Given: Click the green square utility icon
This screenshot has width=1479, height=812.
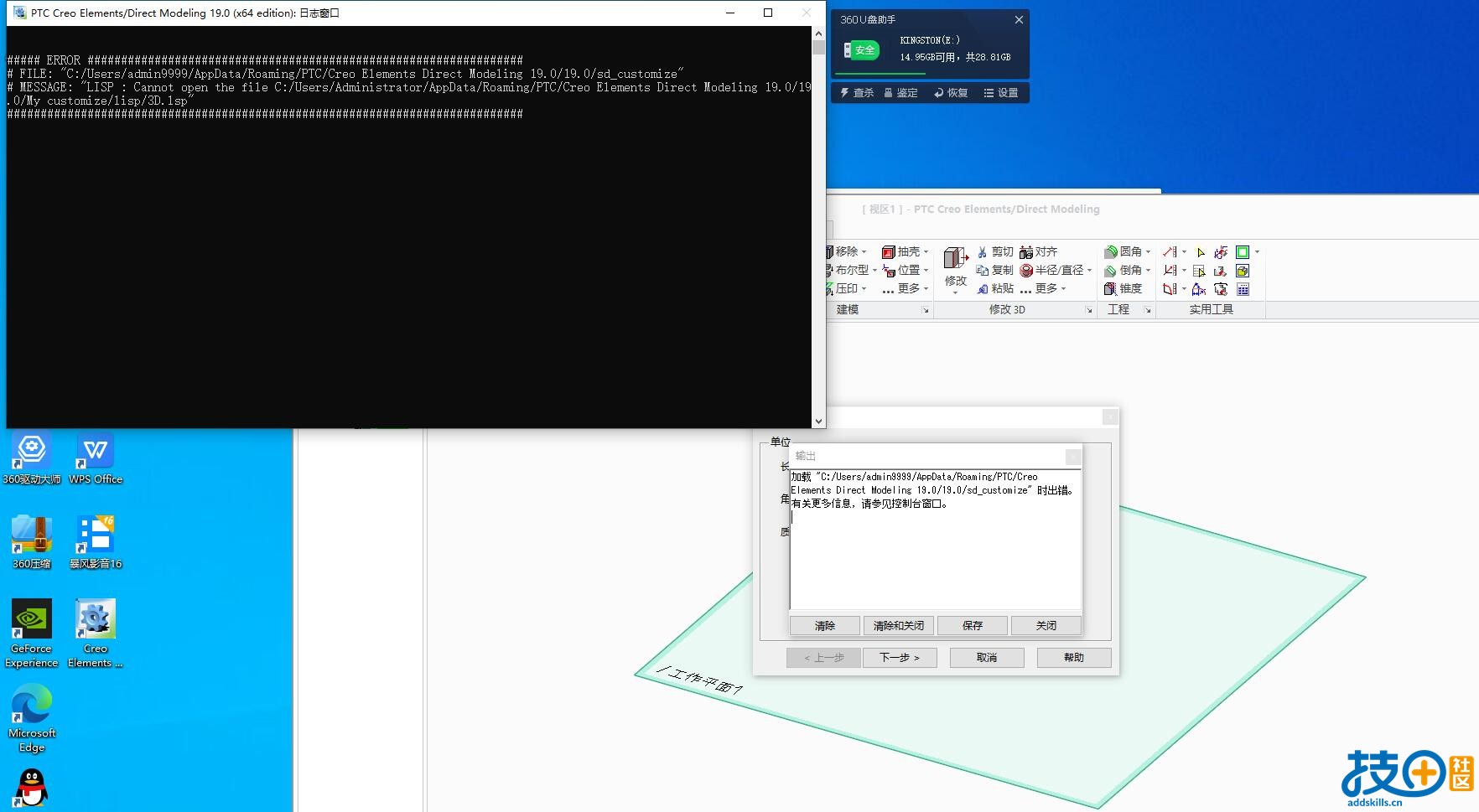Looking at the screenshot, I should [x=1243, y=252].
